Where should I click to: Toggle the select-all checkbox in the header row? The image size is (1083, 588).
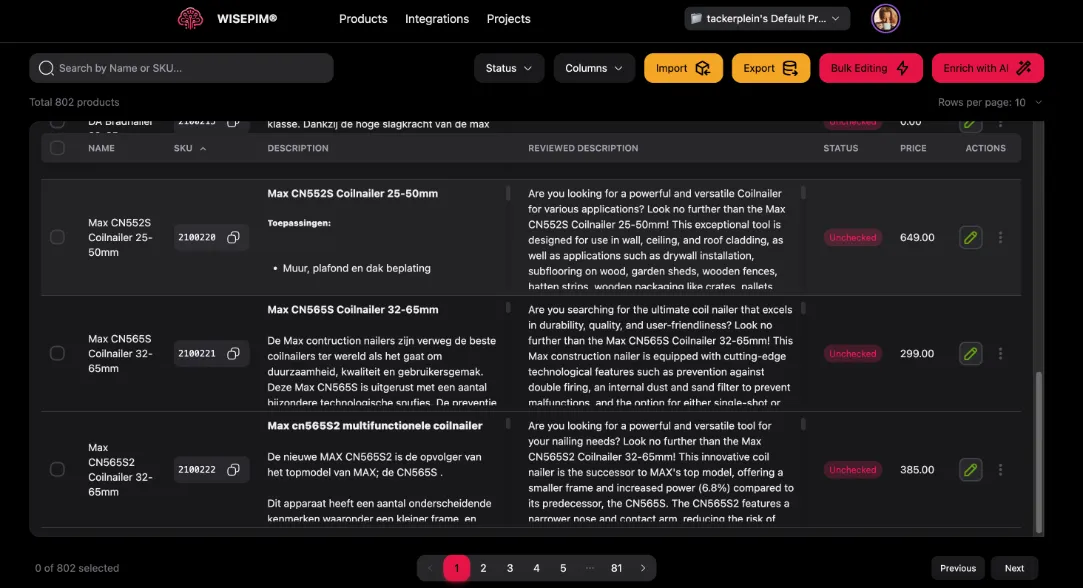click(57, 147)
